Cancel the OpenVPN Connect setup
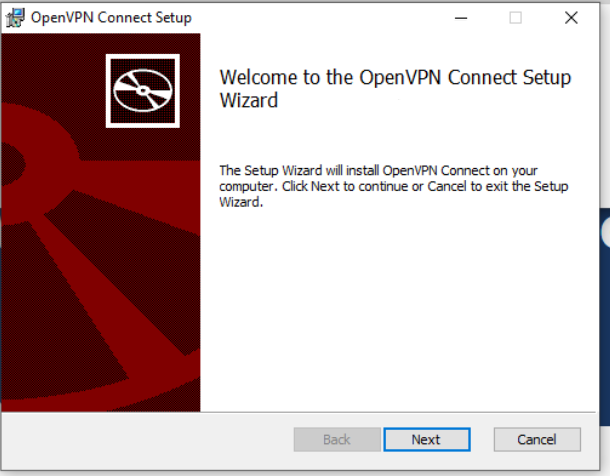This screenshot has width=610, height=476. (537, 439)
